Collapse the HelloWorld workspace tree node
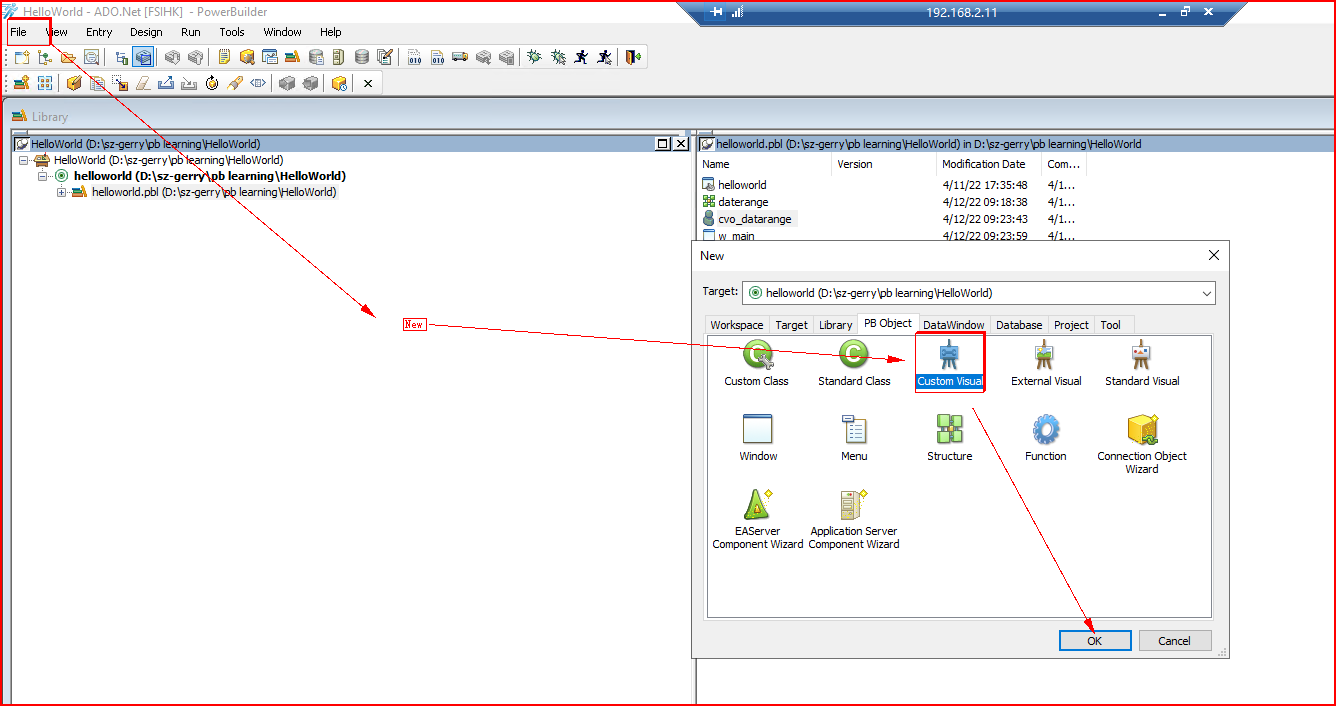This screenshot has height=706, width=1336. coord(24,160)
